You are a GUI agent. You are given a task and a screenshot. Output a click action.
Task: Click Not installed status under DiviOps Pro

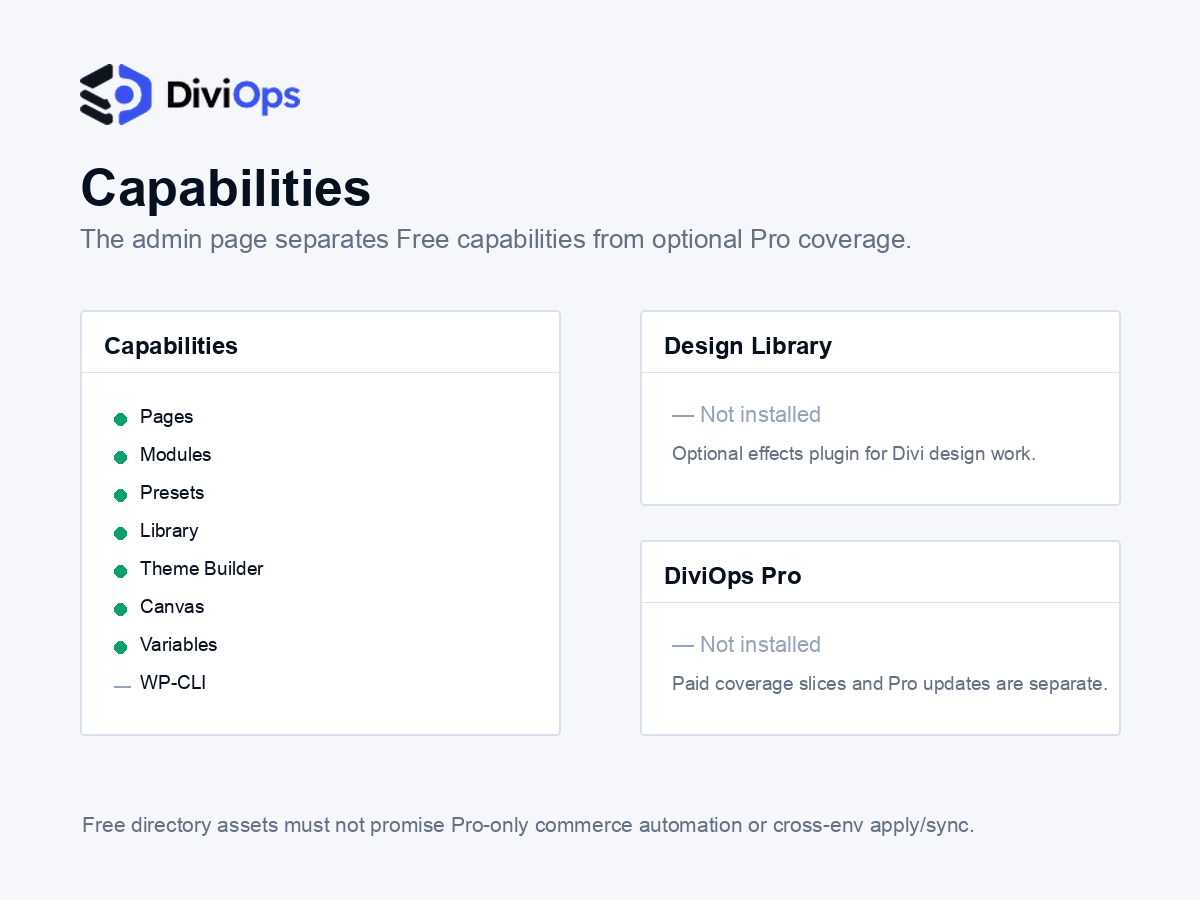pyautogui.click(x=746, y=644)
